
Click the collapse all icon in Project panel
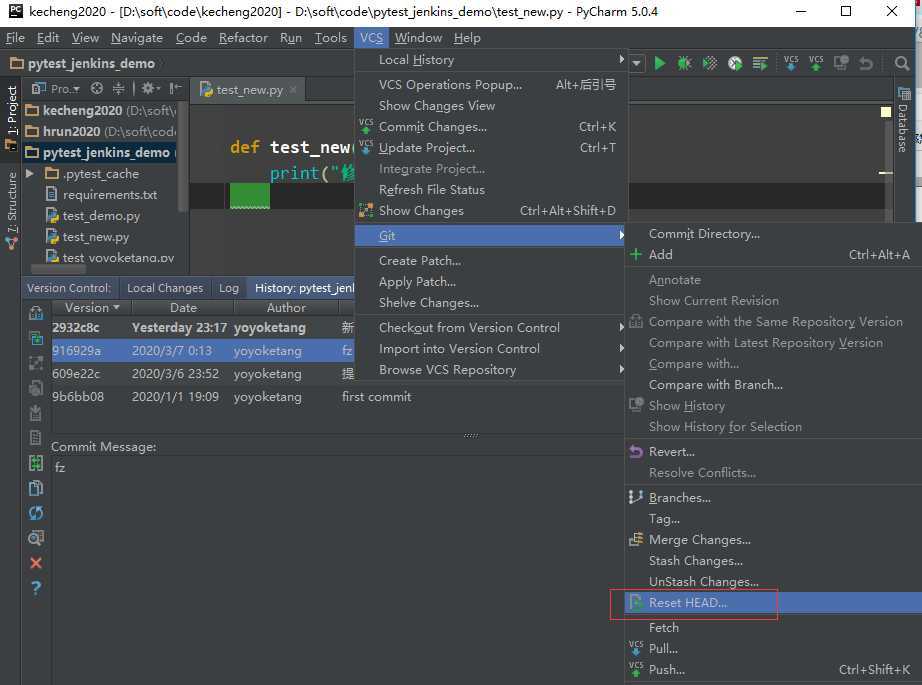[x=118, y=88]
